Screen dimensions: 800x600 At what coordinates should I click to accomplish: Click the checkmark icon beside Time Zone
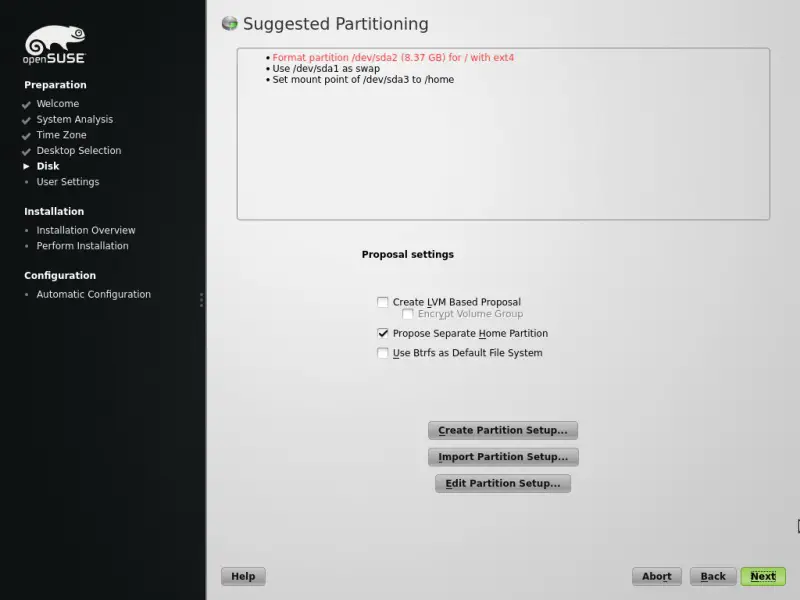click(26, 136)
